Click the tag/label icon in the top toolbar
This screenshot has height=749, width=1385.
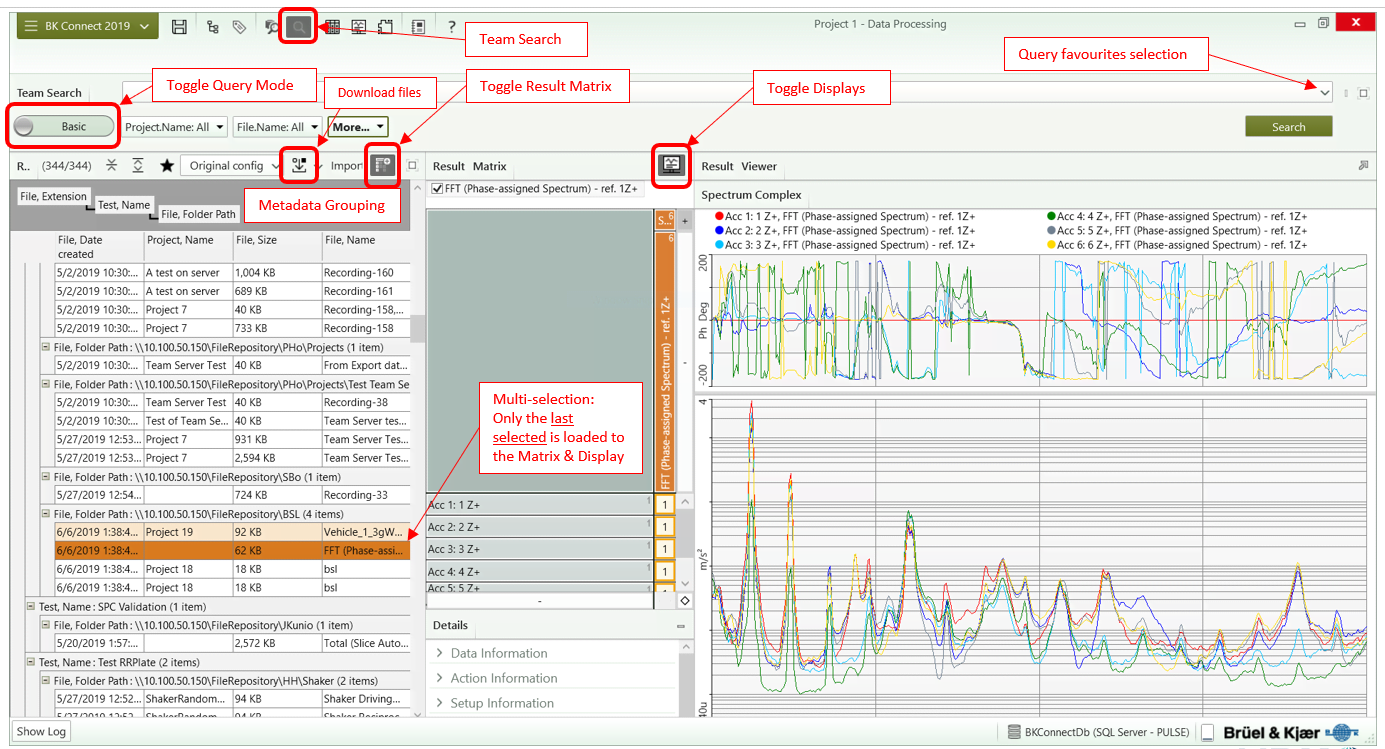tap(239, 26)
